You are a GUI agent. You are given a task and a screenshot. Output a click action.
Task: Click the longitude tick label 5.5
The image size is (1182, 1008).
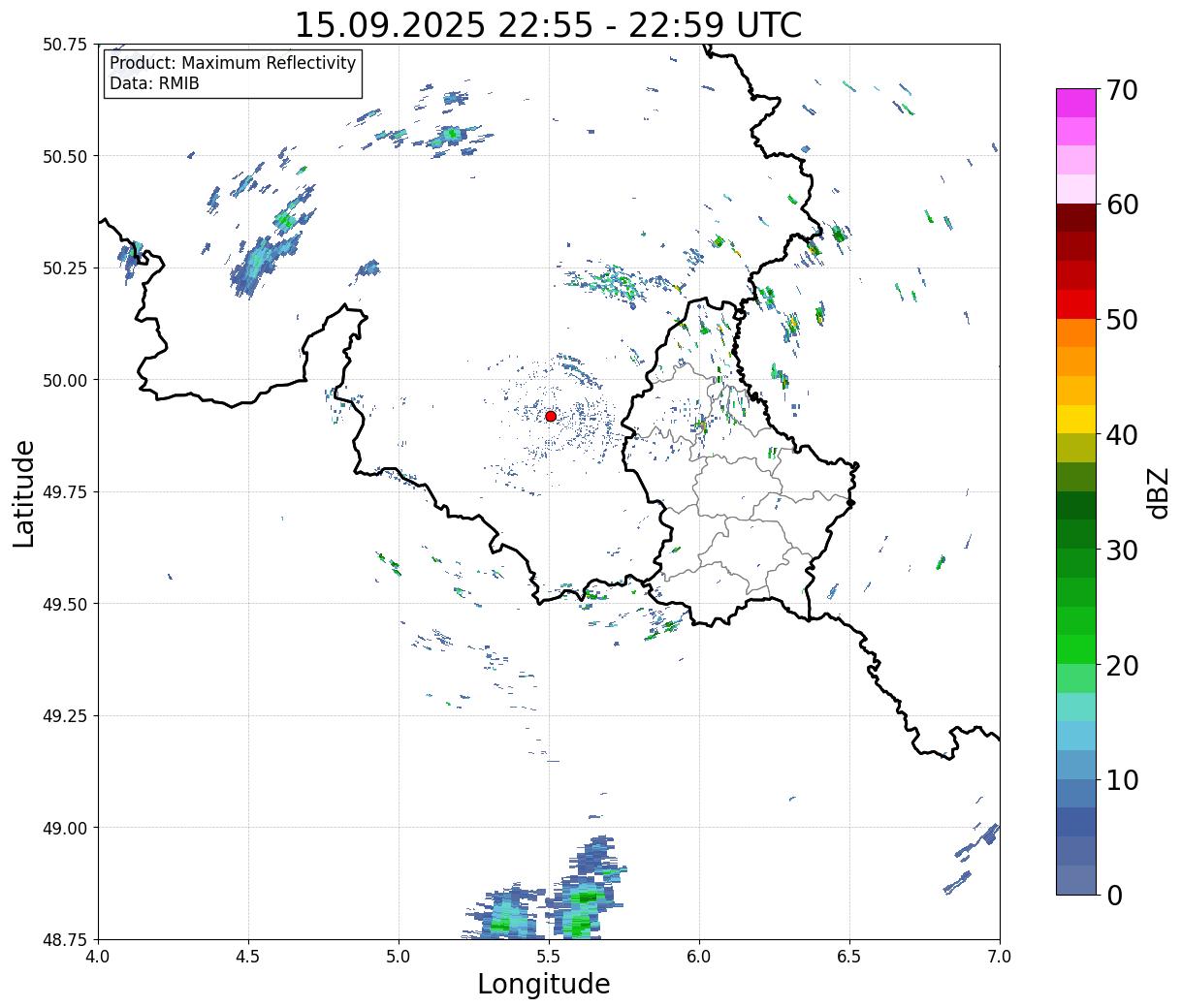tap(549, 956)
